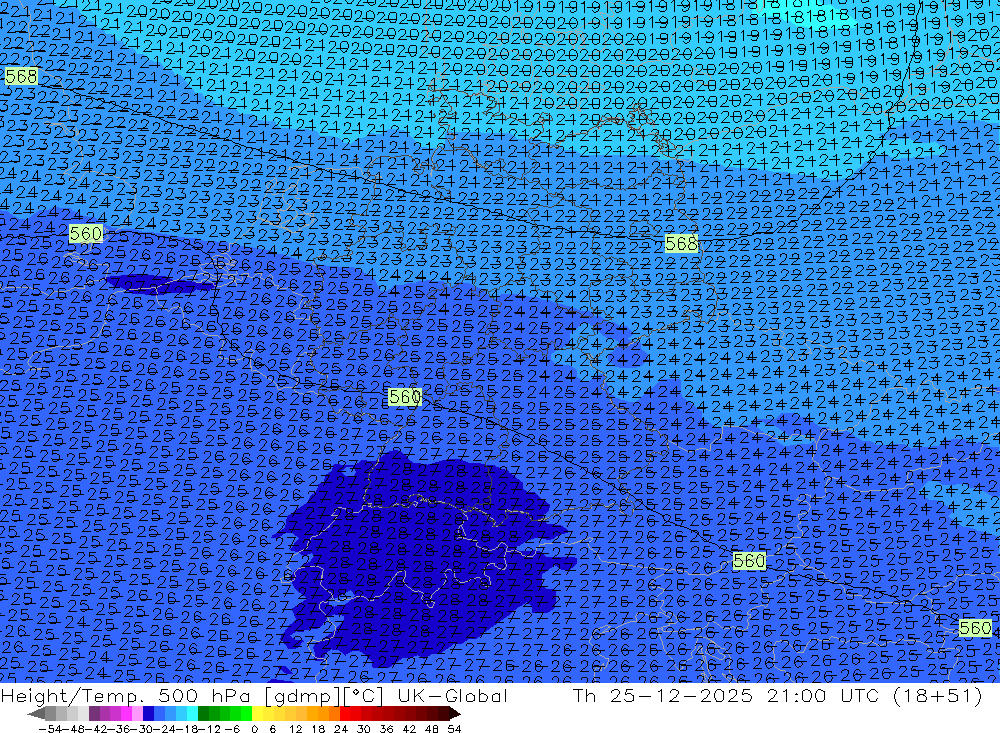The width and height of the screenshot is (1000, 733).
Task: Click the cyan -18 swatch in the legend
Action: tap(192, 714)
